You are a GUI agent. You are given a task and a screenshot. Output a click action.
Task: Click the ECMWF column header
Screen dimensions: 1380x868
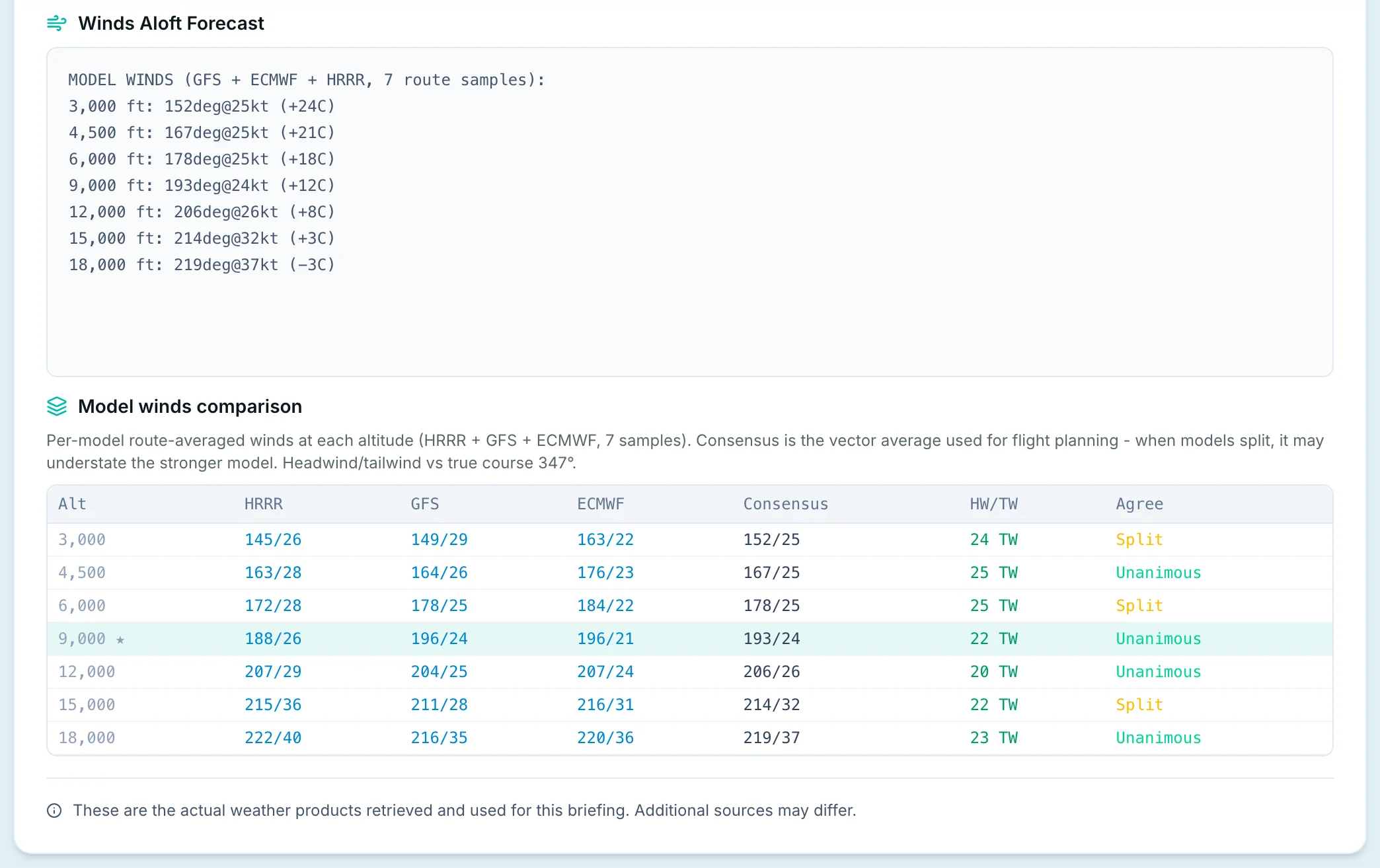coord(600,504)
